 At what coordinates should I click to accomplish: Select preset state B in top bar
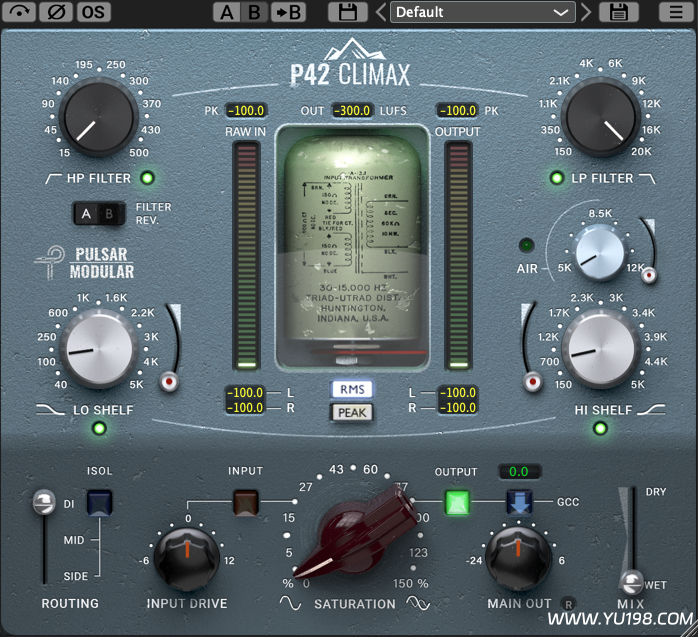pos(255,12)
